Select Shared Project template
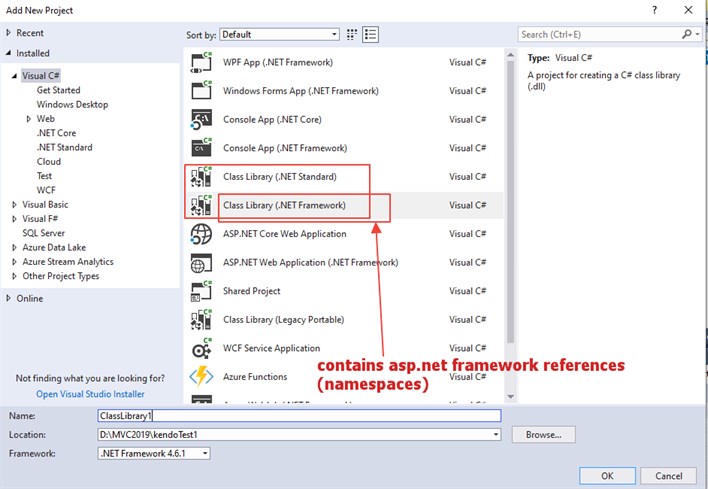The height and width of the screenshot is (489, 708). click(344, 291)
